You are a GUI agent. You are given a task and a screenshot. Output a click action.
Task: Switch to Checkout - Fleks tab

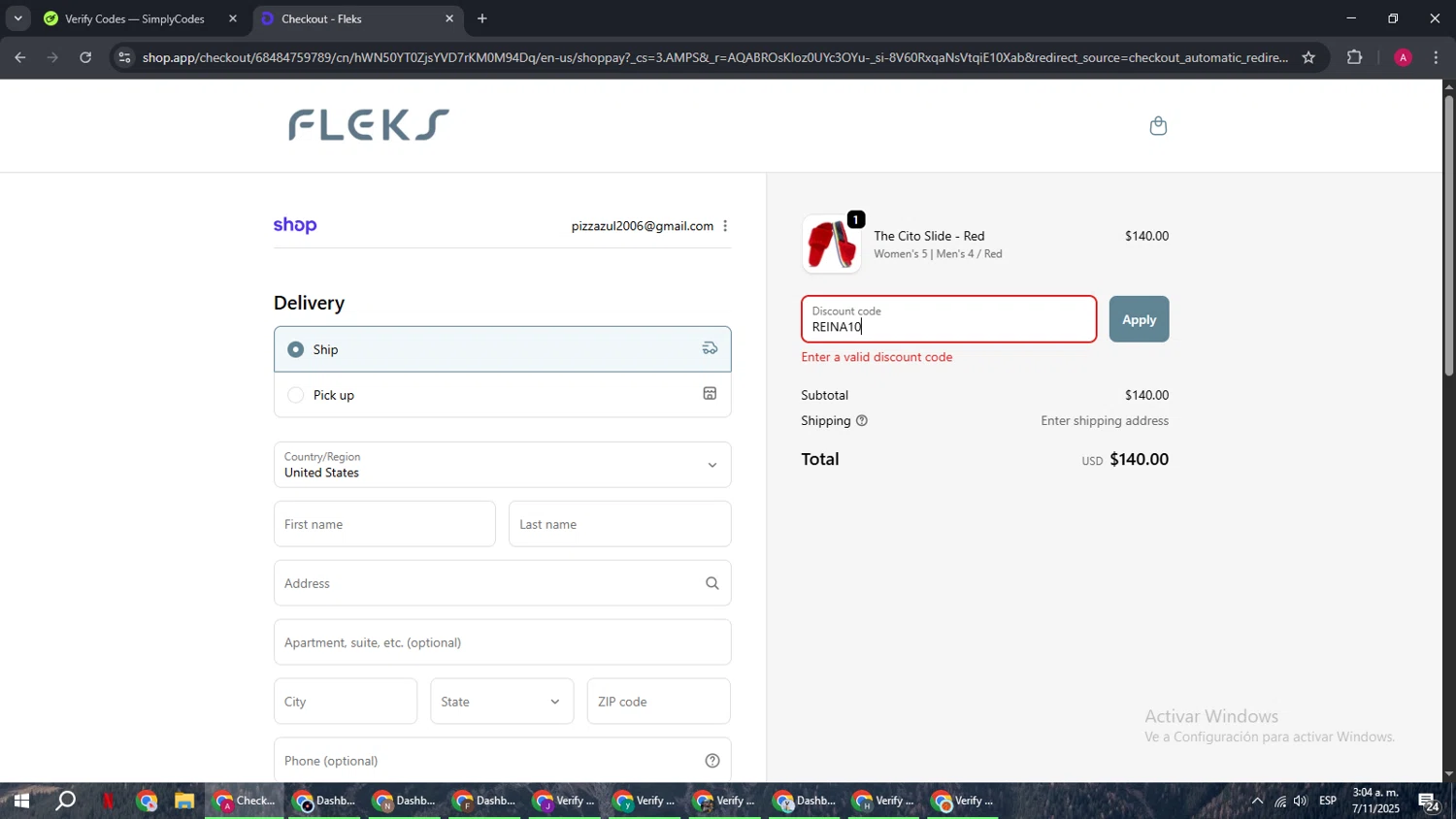(357, 18)
